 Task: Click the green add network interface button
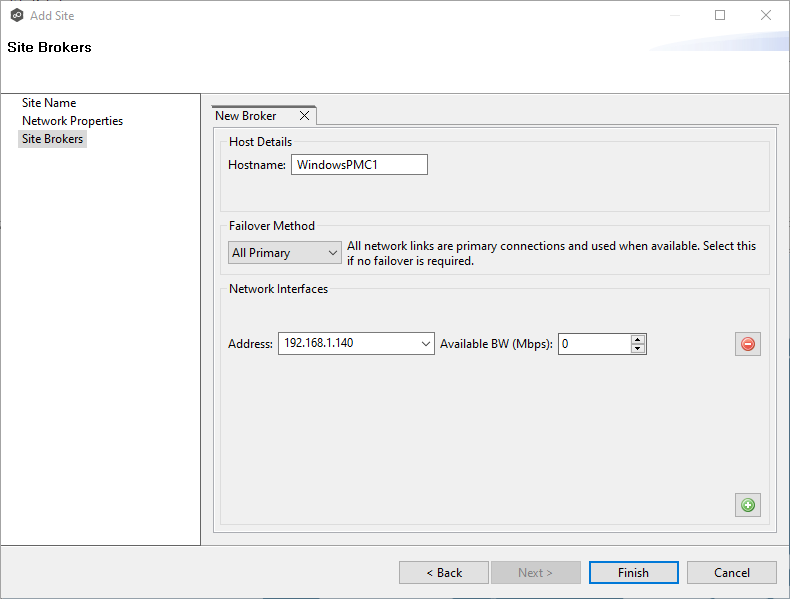coord(747,505)
